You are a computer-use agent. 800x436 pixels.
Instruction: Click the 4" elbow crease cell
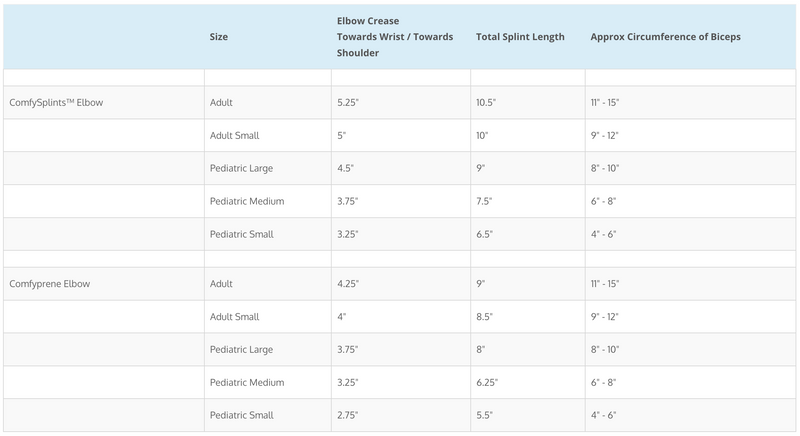(x=342, y=317)
